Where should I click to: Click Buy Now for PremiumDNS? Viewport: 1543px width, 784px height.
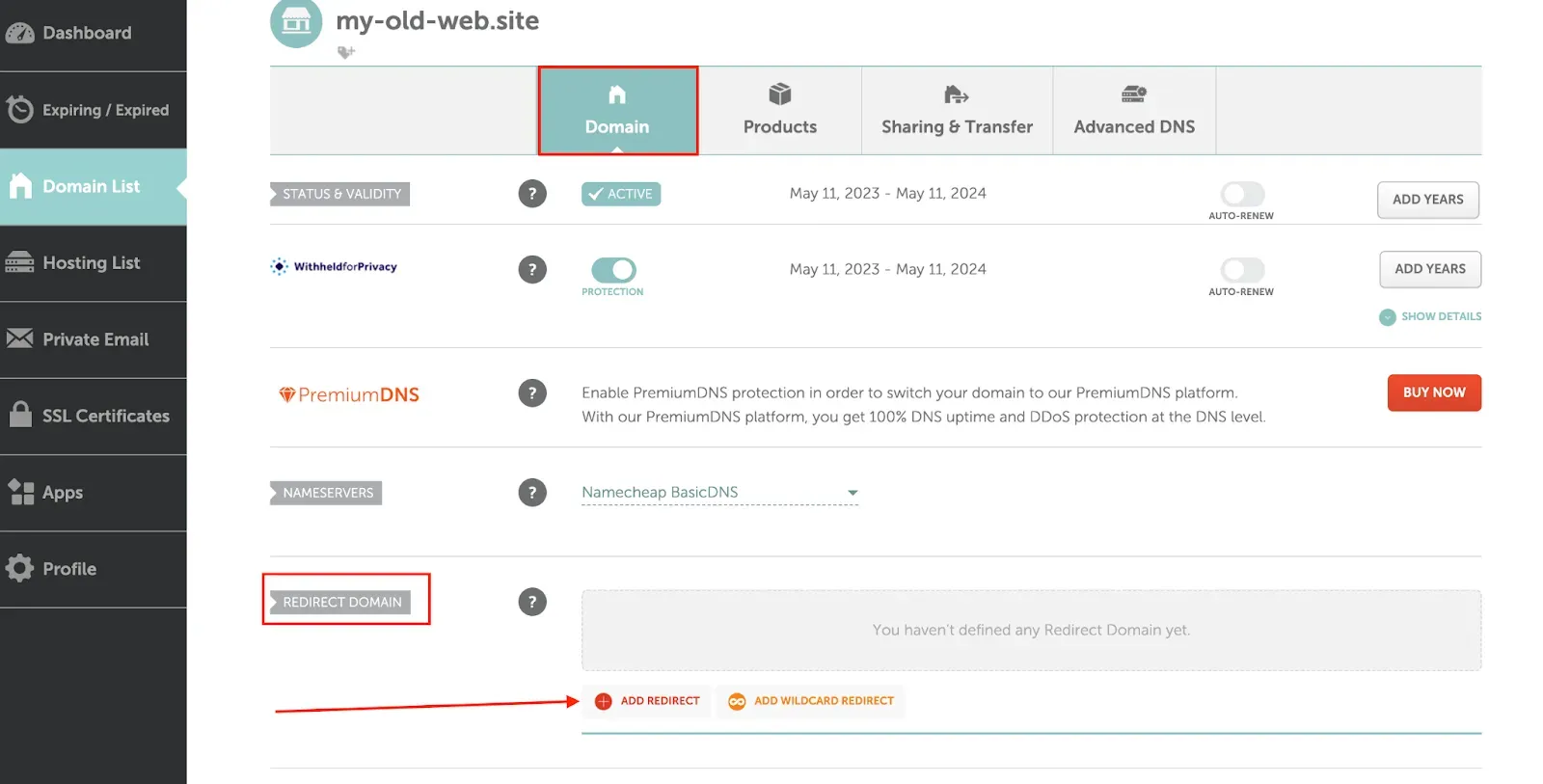(1434, 392)
